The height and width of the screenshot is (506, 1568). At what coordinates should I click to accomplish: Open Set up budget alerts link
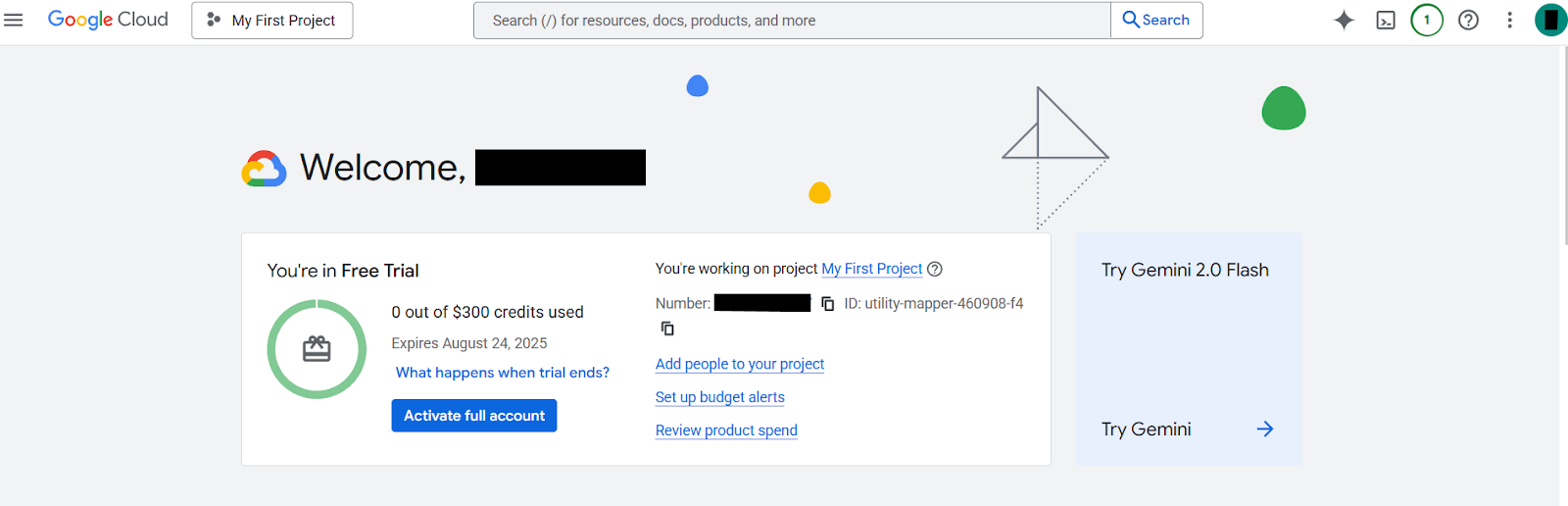click(x=720, y=397)
